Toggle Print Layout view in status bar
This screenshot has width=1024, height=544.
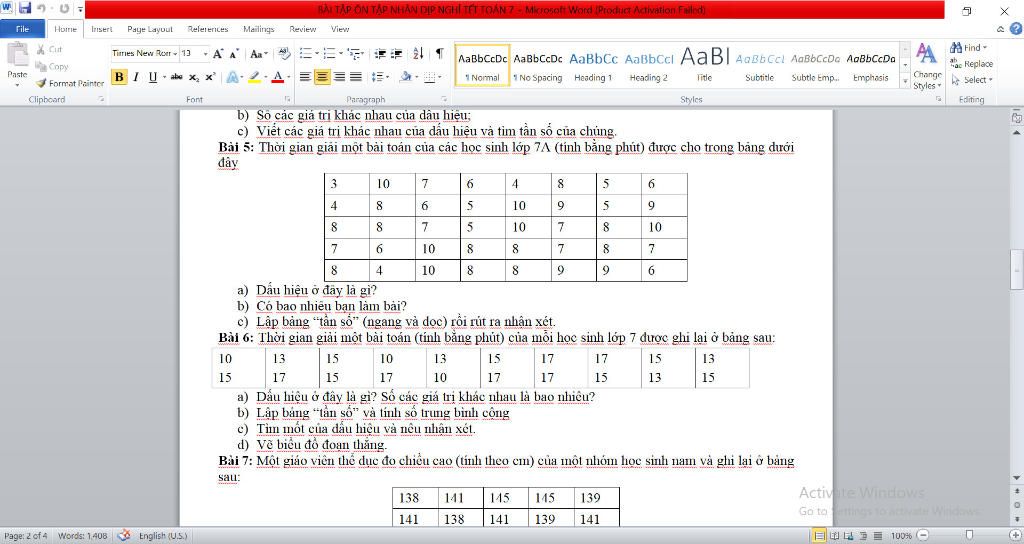819,536
